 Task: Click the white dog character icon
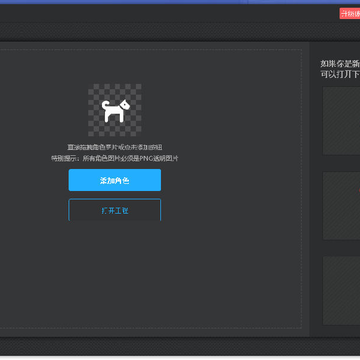[115, 111]
